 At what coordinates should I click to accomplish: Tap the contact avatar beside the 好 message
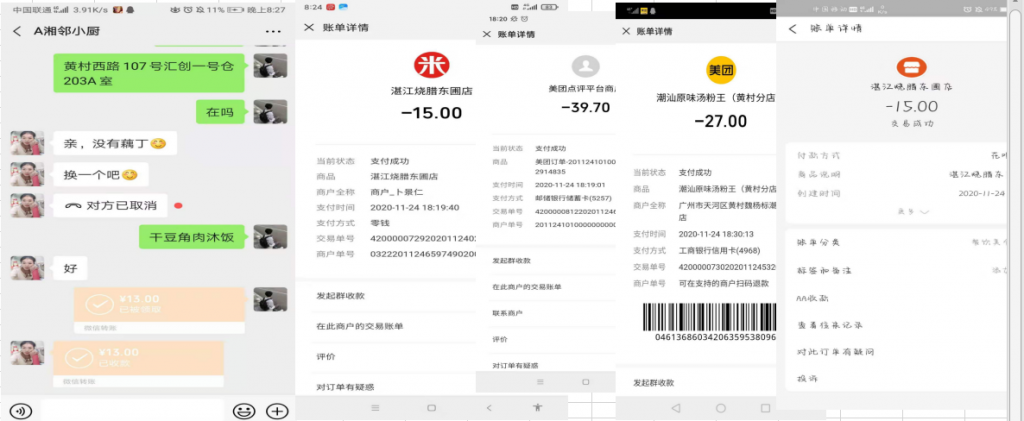[x=27, y=268]
